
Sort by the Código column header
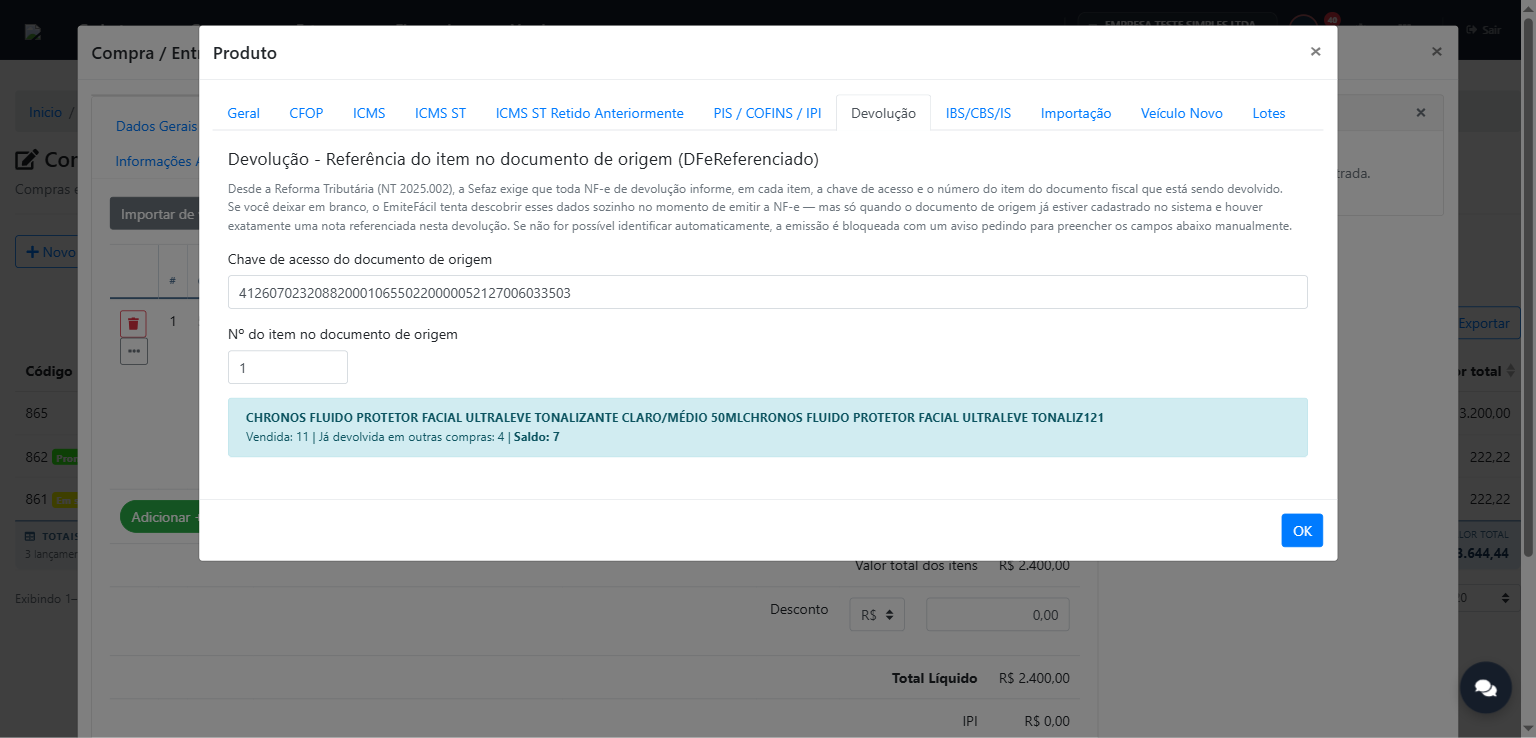click(49, 371)
